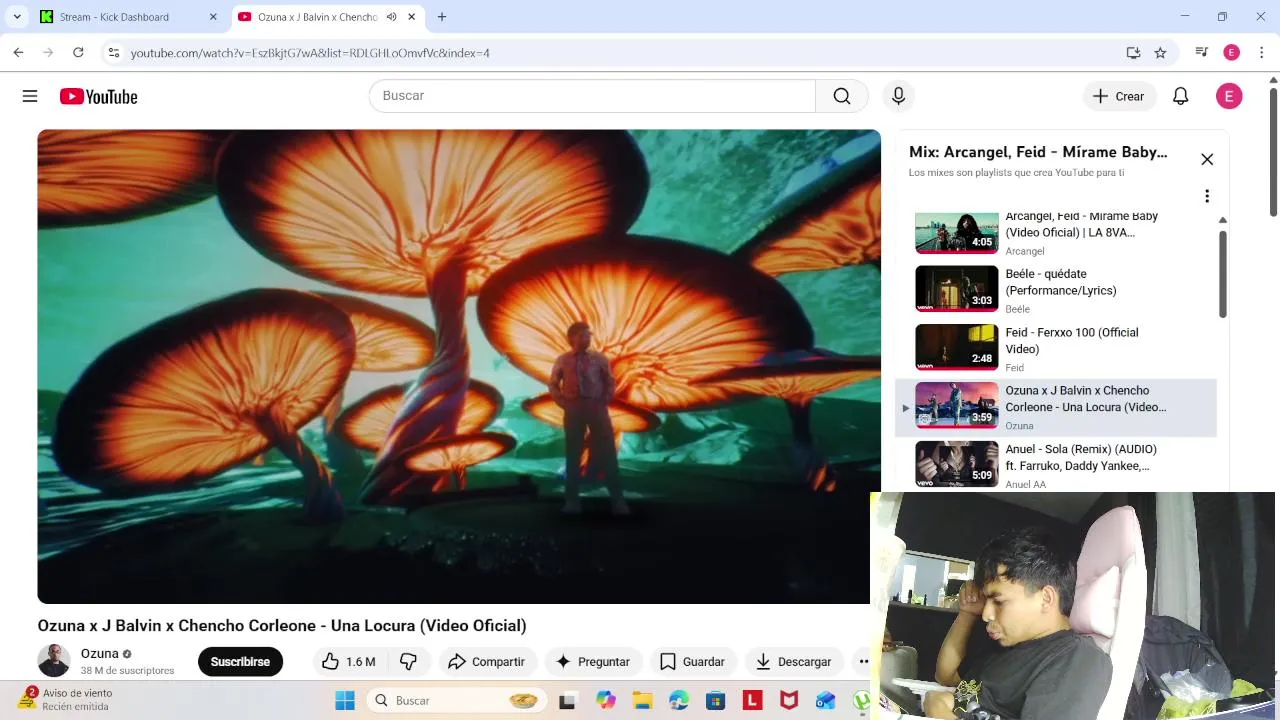Play Beéle - quédate playlist thumbnail
This screenshot has height=720, width=1280.
point(957,289)
